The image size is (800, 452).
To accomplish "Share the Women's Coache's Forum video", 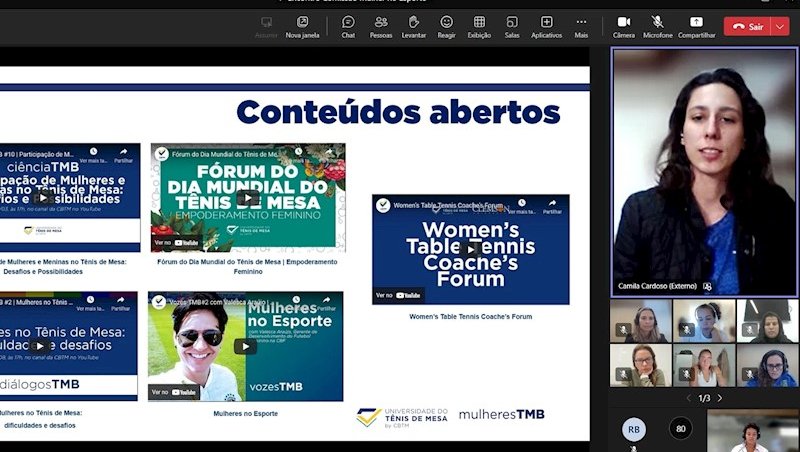I will [x=552, y=206].
